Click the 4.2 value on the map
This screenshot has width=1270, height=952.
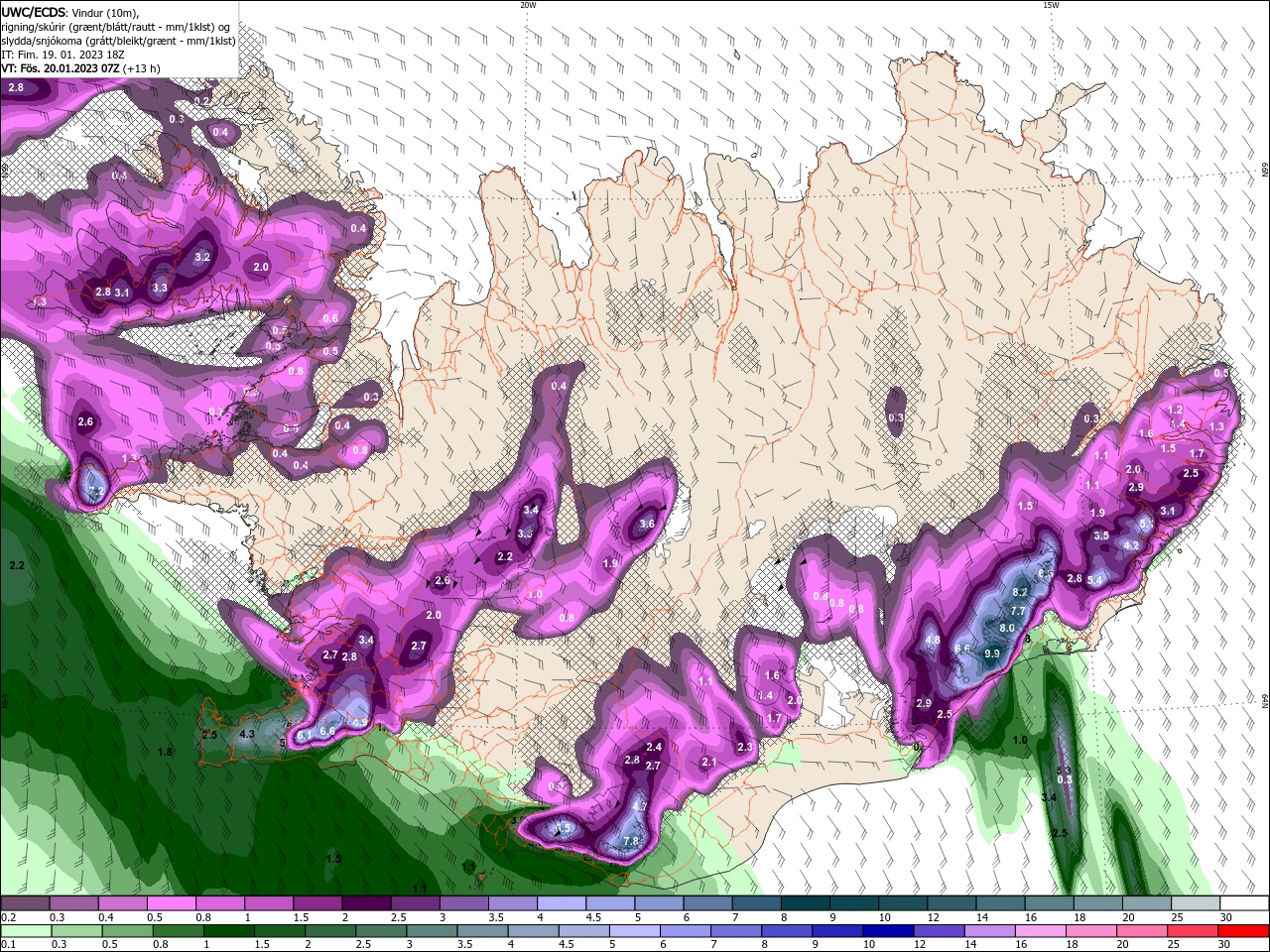1130,545
